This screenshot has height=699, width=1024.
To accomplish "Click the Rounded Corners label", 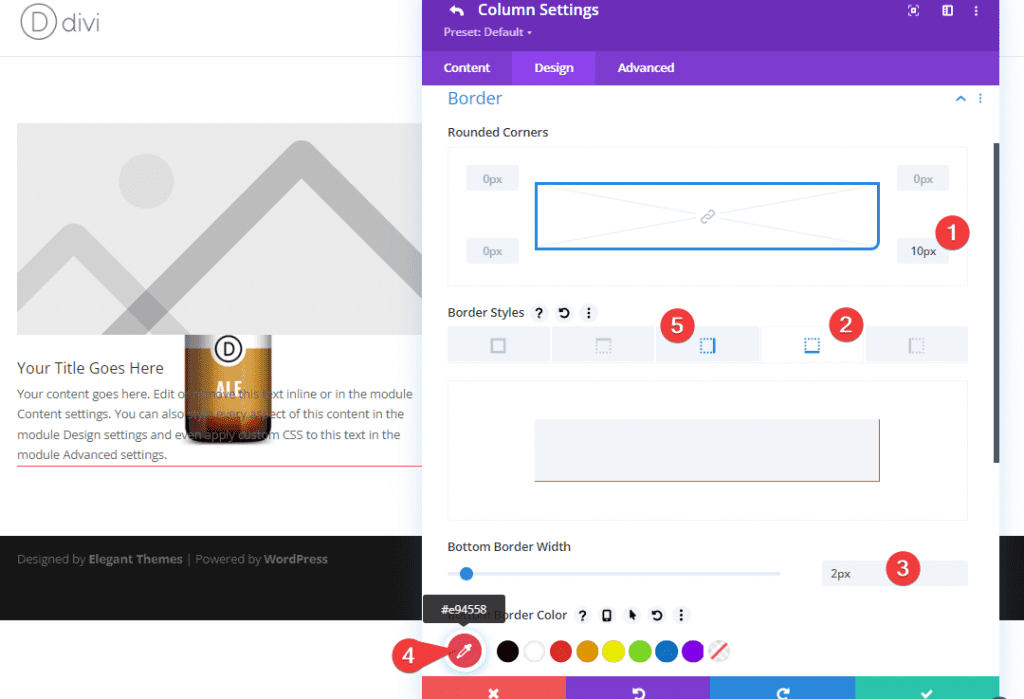I will point(498,133).
